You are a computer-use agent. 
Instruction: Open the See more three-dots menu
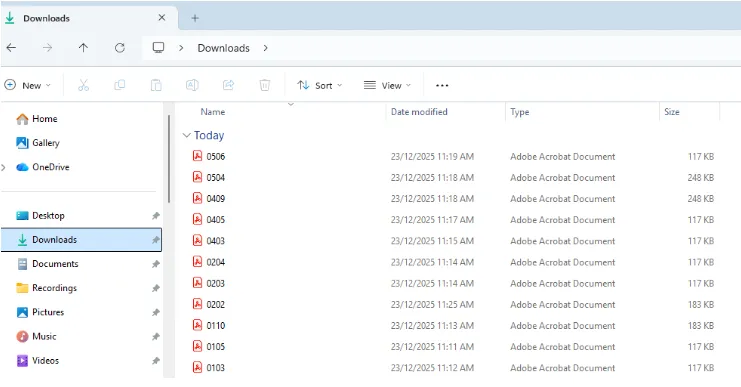442,86
